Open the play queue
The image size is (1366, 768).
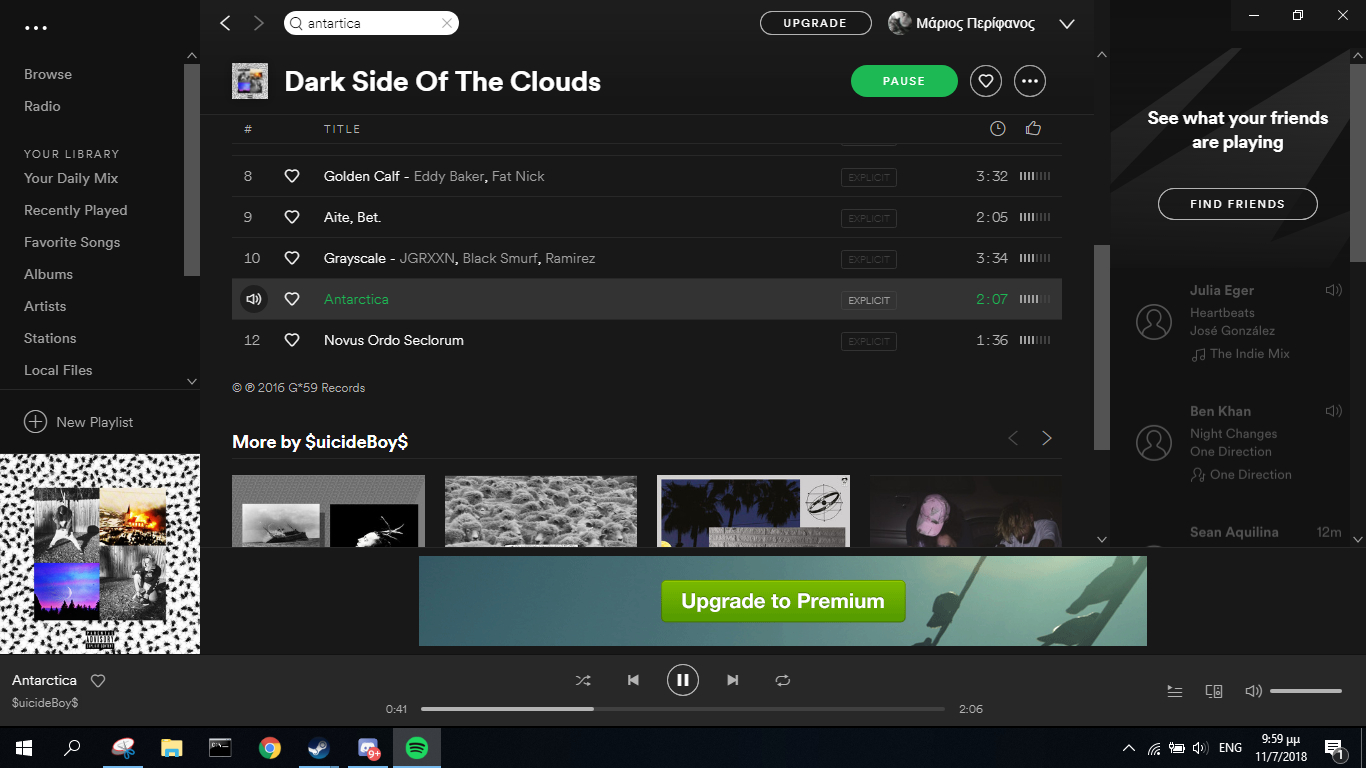click(1175, 691)
